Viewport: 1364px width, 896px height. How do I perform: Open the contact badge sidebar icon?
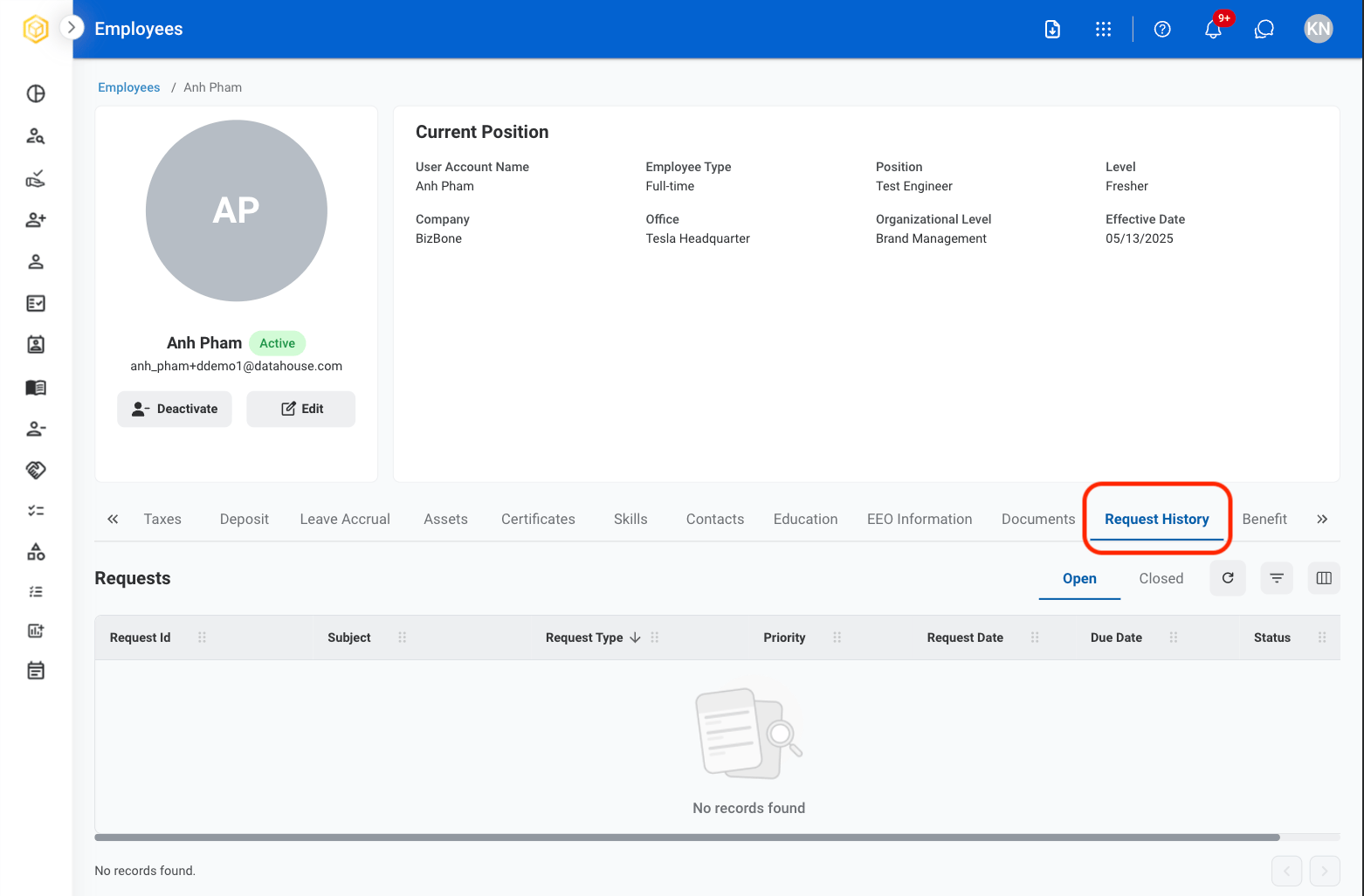click(x=36, y=344)
